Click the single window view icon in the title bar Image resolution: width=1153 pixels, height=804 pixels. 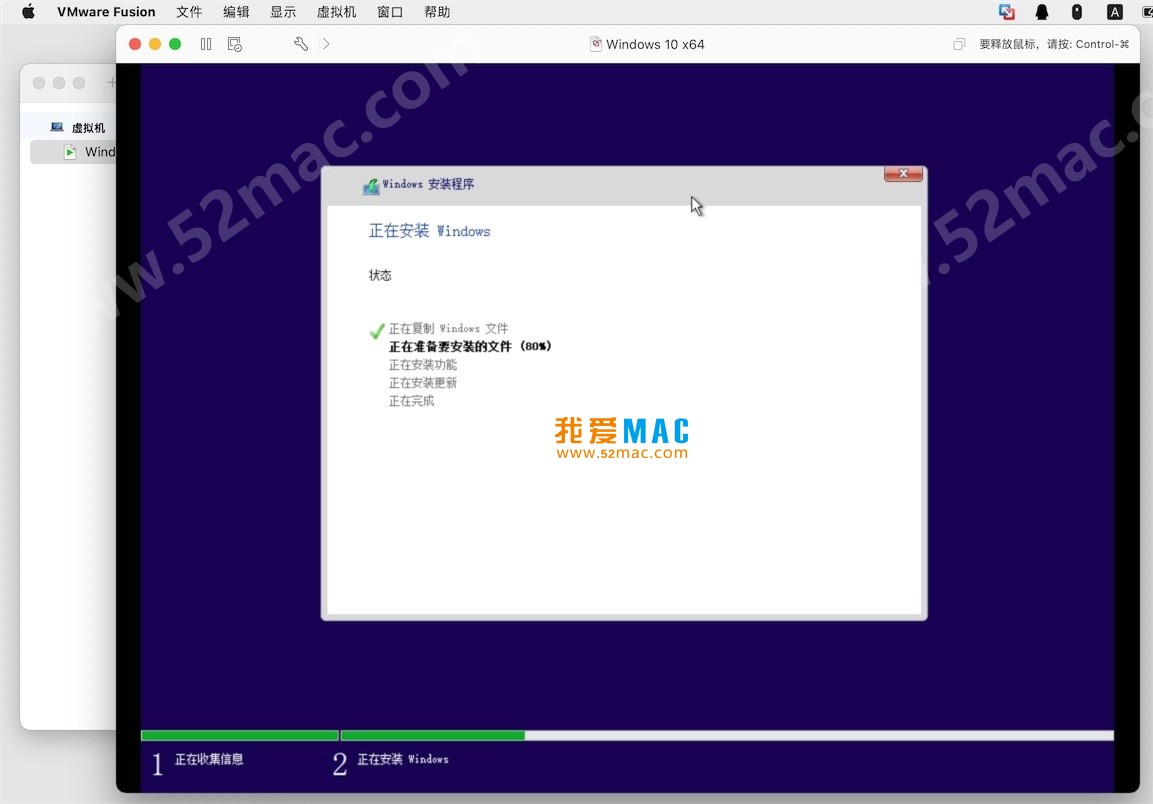959,44
